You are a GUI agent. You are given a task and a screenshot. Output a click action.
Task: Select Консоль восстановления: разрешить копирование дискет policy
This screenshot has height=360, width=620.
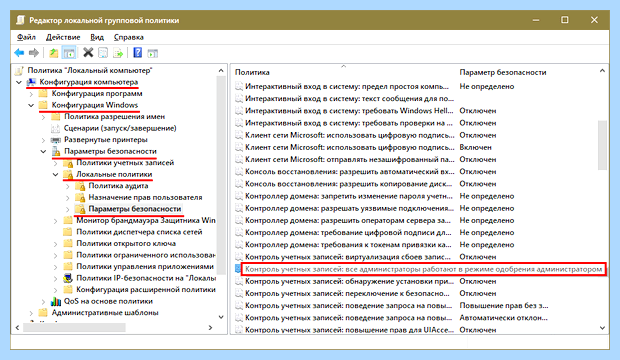348,184
